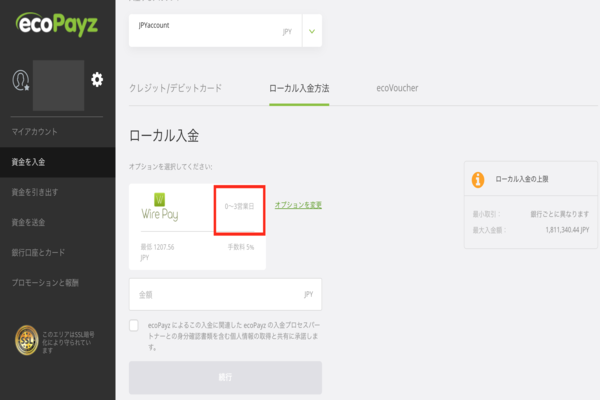Expand the JPYaccount dropdown arrow
The image size is (600, 400).
(x=312, y=31)
